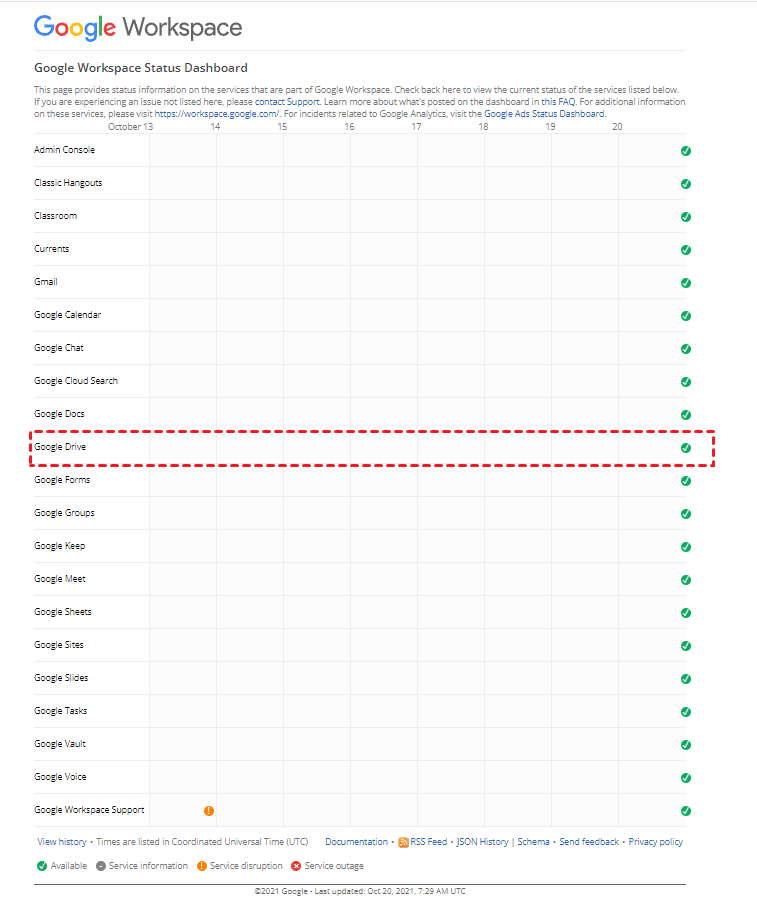757x902 pixels.
Task: Click the gray Service information legend icon
Action: point(101,866)
